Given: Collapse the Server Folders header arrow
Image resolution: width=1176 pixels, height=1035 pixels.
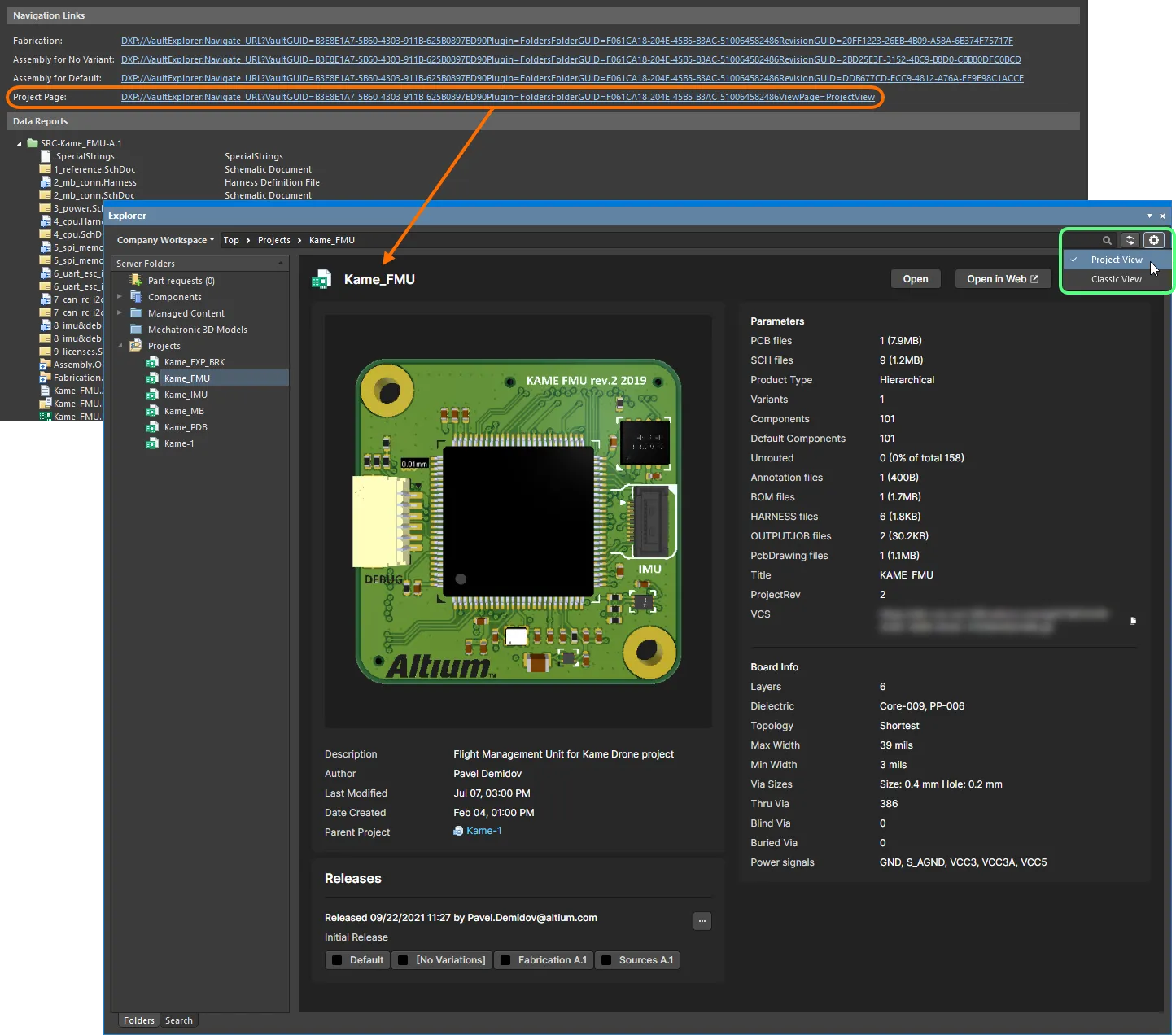Looking at the screenshot, I should coord(281,264).
